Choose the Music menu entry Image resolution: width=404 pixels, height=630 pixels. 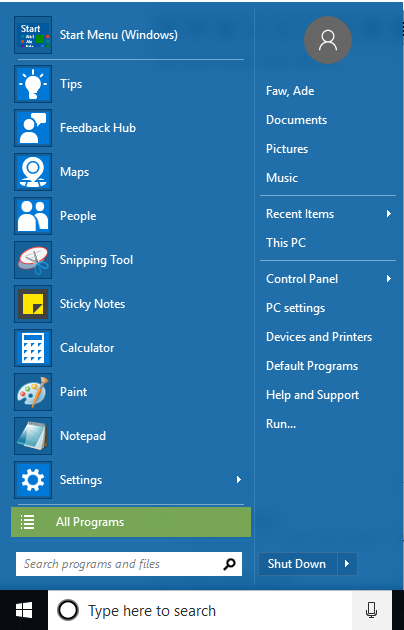click(282, 178)
